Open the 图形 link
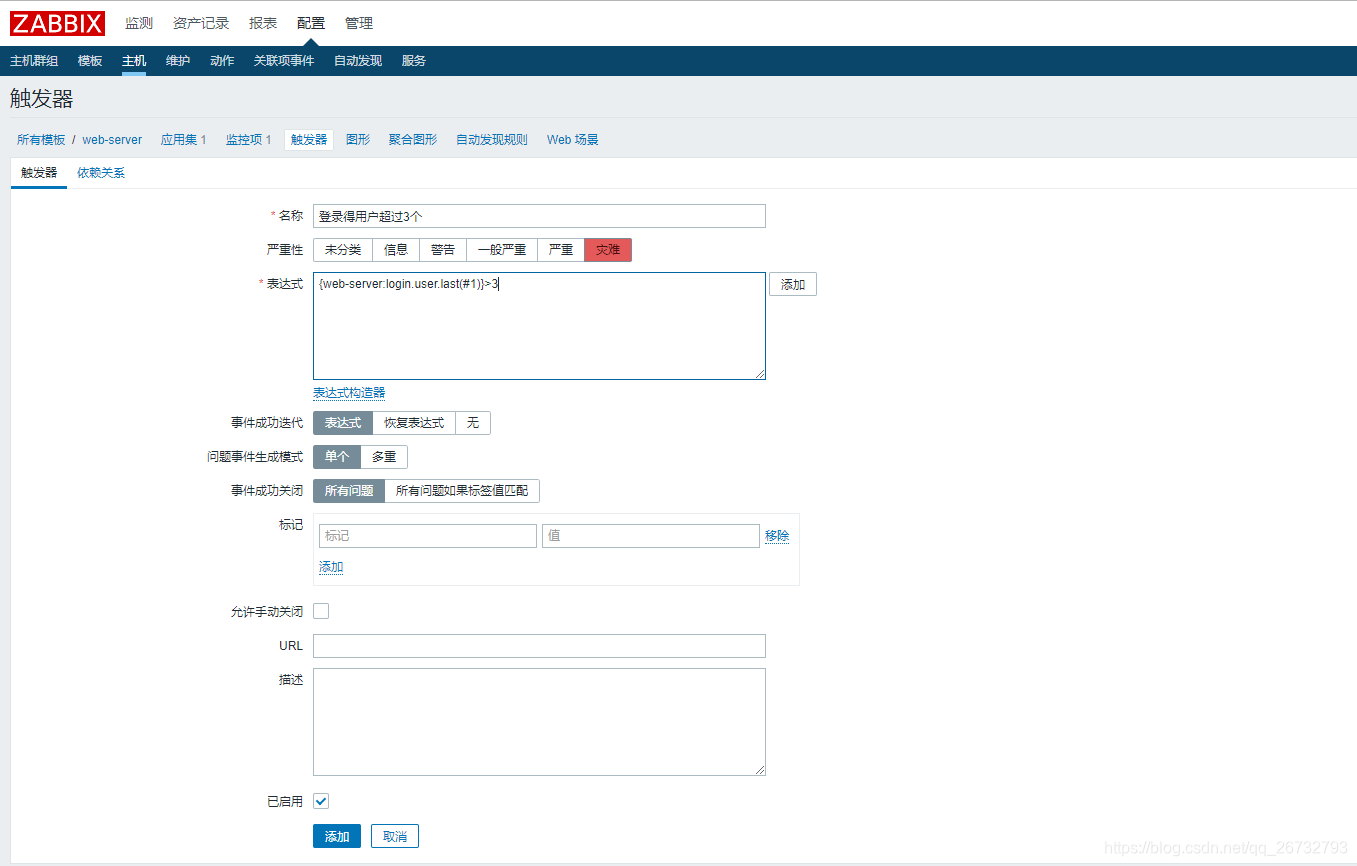Viewport: 1357px width, 866px height. coord(358,140)
